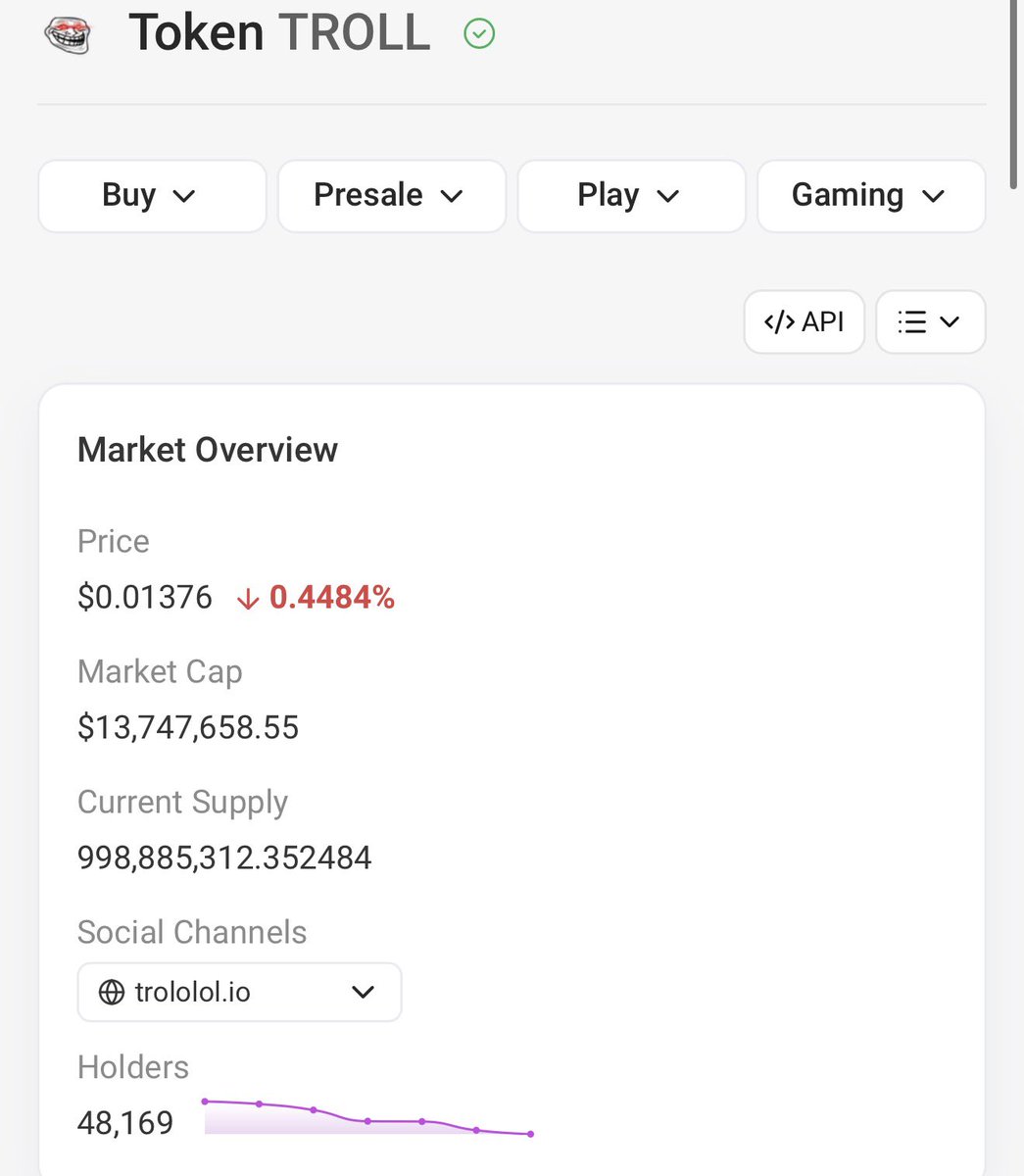The width and height of the screenshot is (1024, 1176).
Task: Open the Buy dropdown menu
Action: point(152,196)
